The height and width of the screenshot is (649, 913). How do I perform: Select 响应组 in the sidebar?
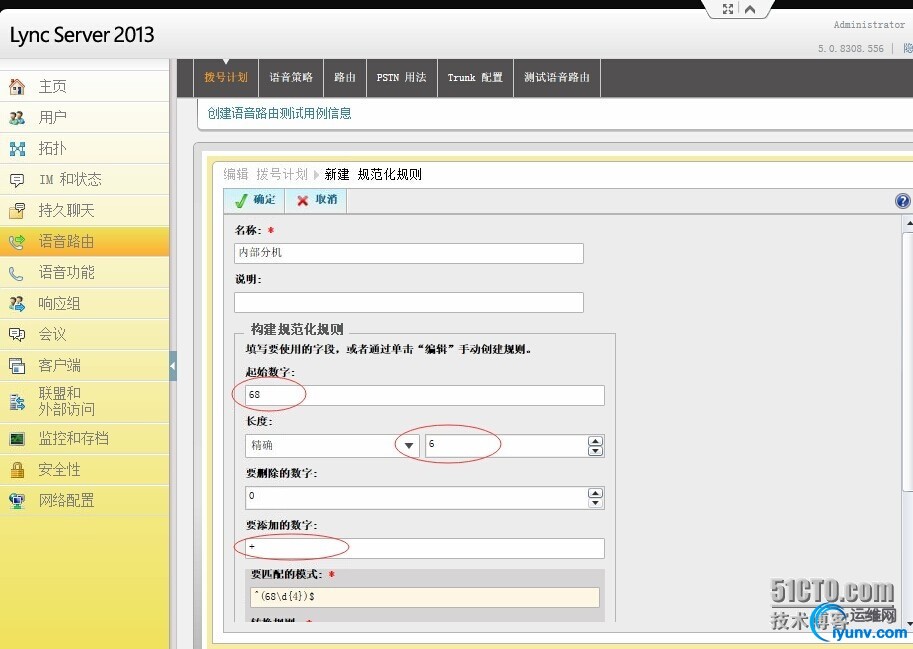pyautogui.click(x=84, y=304)
